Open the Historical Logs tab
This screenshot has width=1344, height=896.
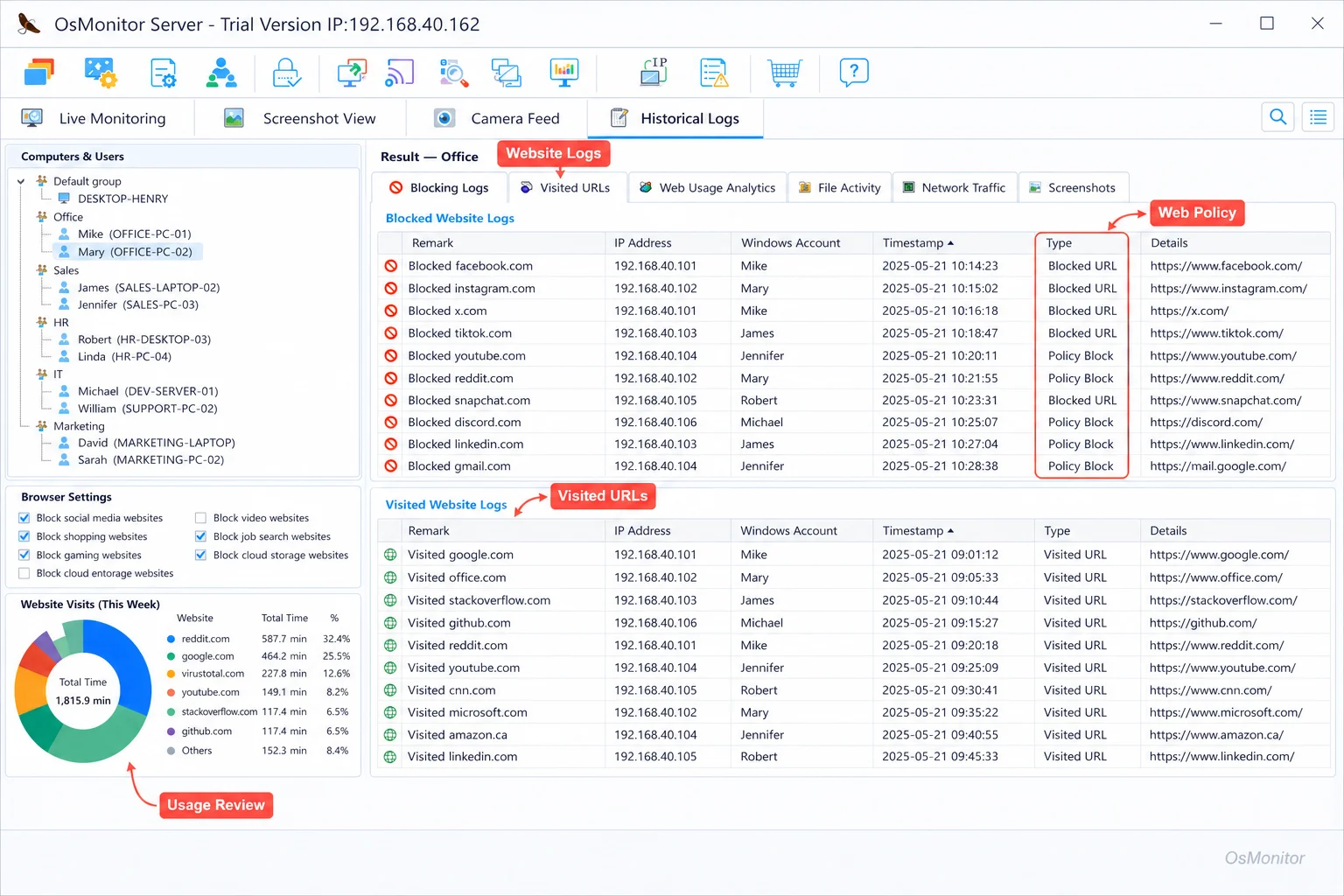coord(675,118)
